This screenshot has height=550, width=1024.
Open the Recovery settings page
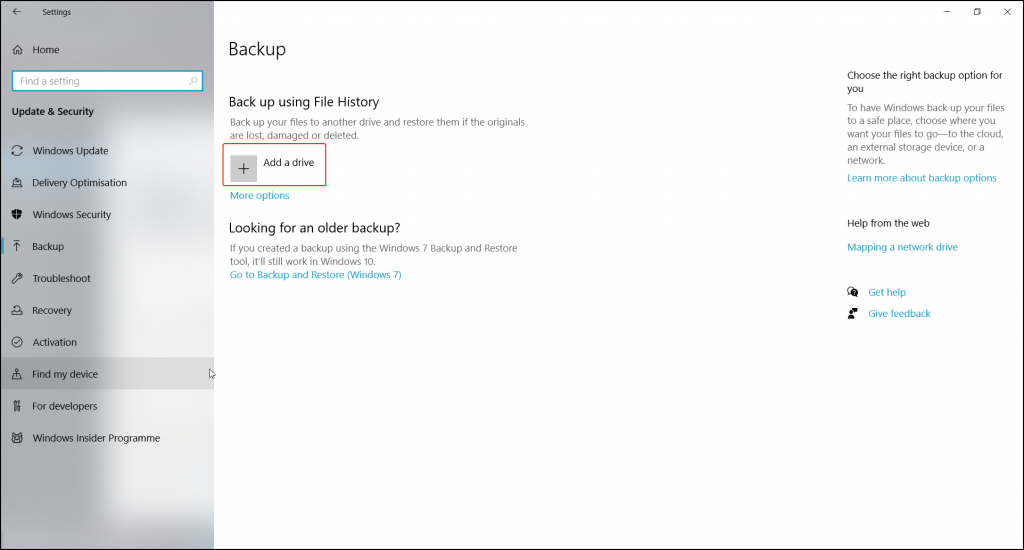tap(52, 311)
